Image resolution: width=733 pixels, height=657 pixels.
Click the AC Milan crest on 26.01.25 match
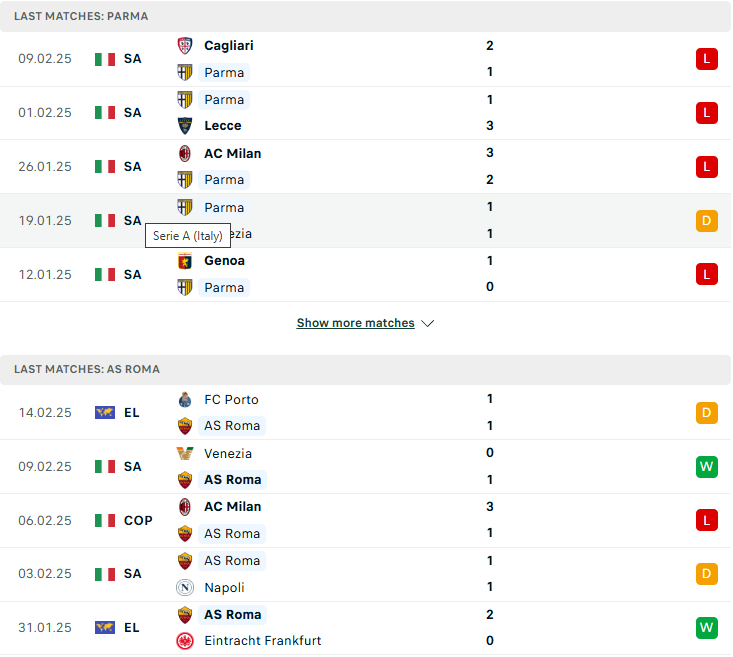[185, 153]
